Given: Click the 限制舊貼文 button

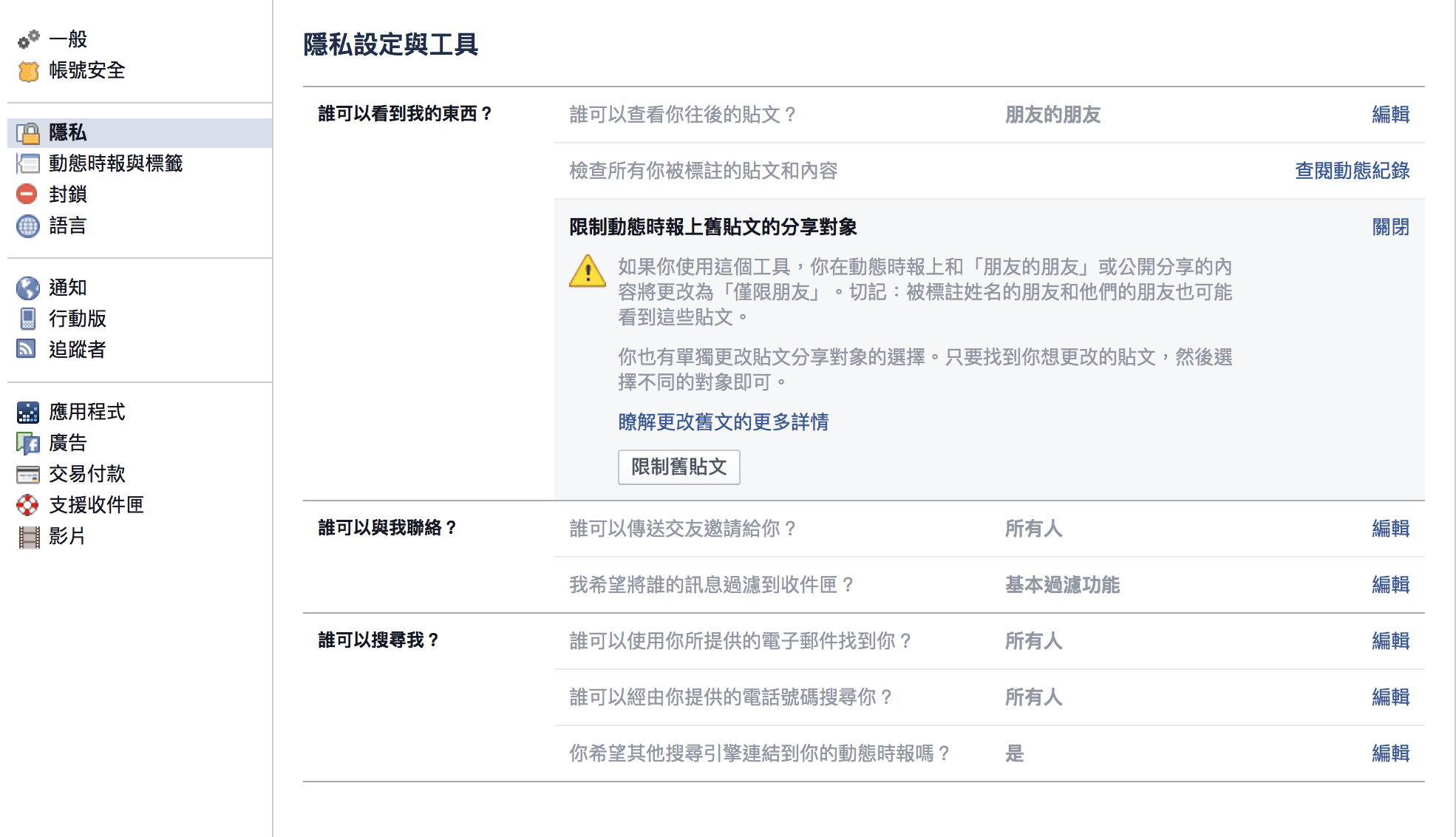Looking at the screenshot, I should 679,467.
